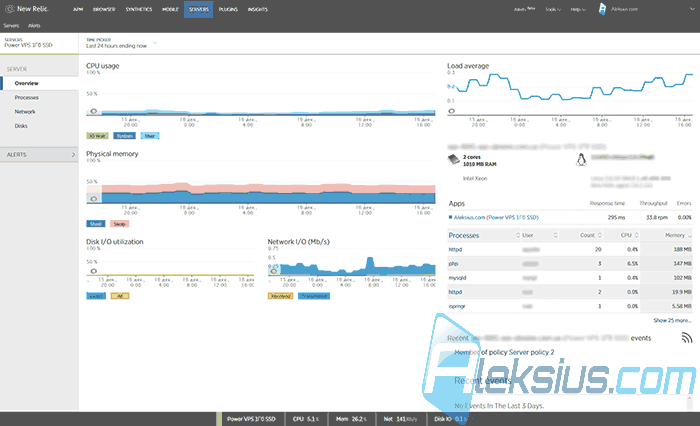The height and width of the screenshot is (426, 700).
Task: Open the Aleksius.com app link
Action: click(496, 217)
